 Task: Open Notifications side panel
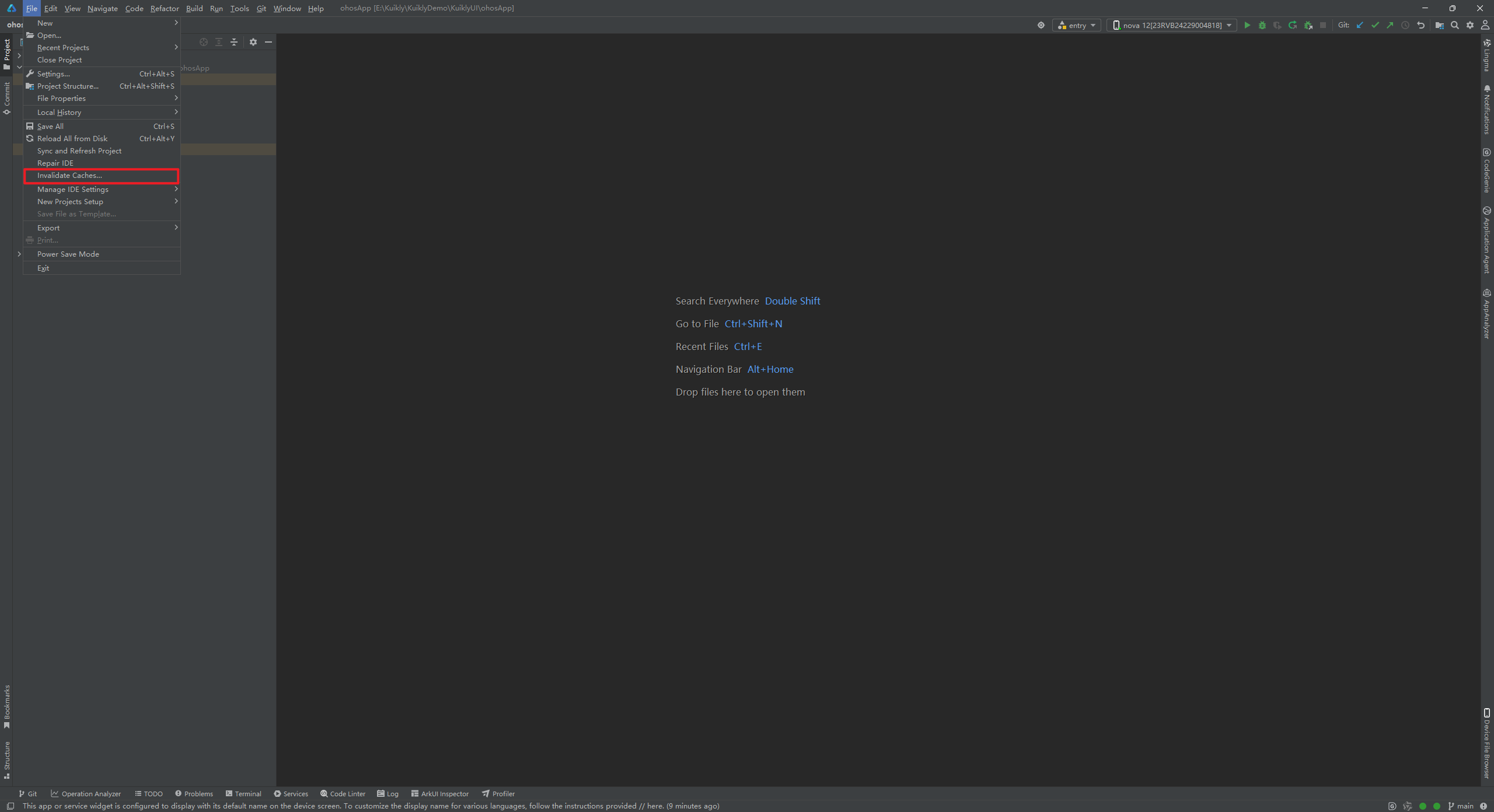click(x=1486, y=110)
